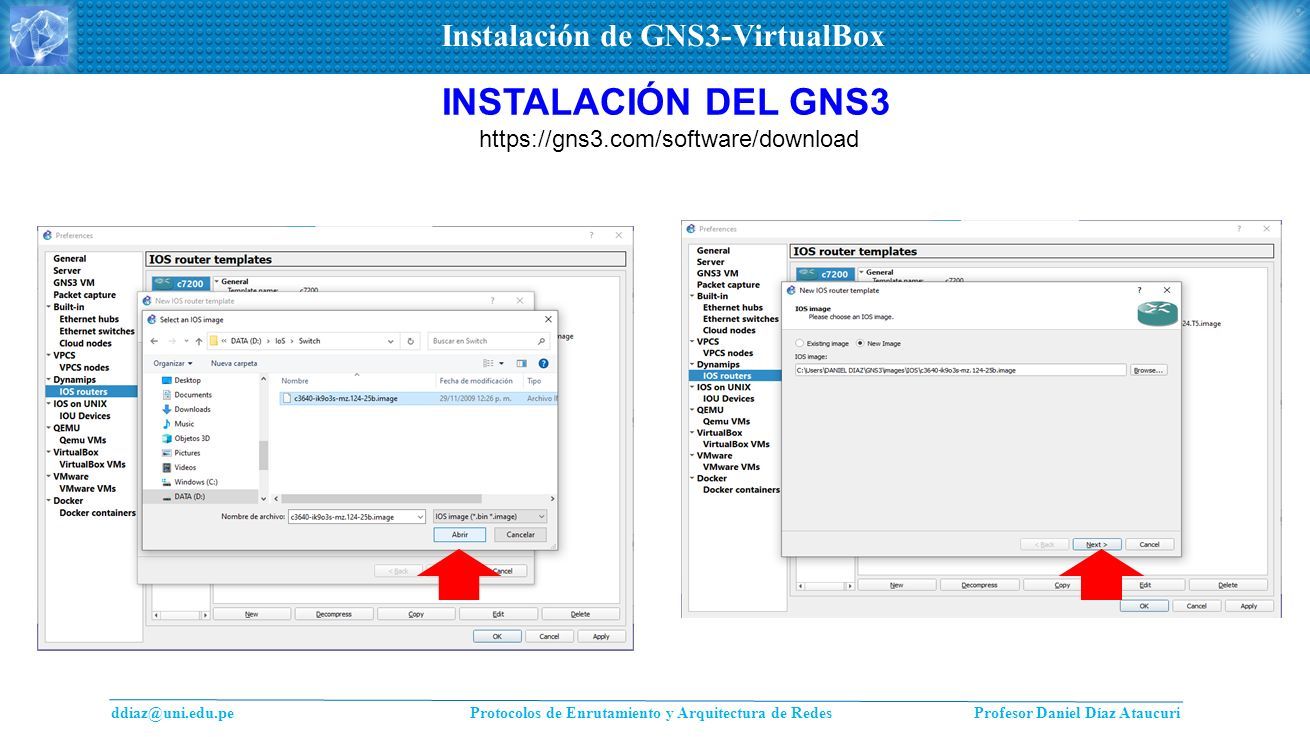1310x737 pixels.
Task: Click the up-folder arrow in the file dialog
Action: [x=199, y=341]
